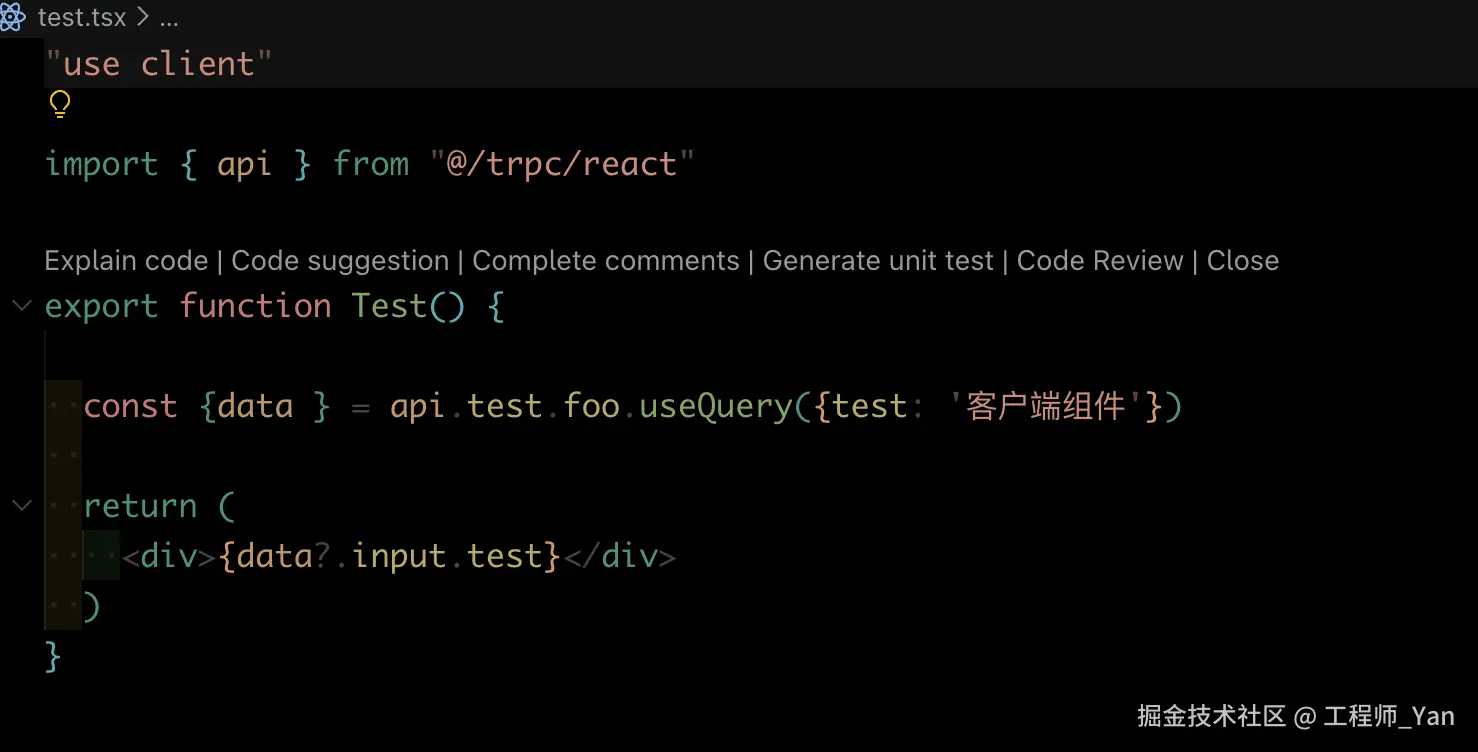This screenshot has height=752, width=1478.
Task: Click Generate unit test code lens
Action: point(878,261)
